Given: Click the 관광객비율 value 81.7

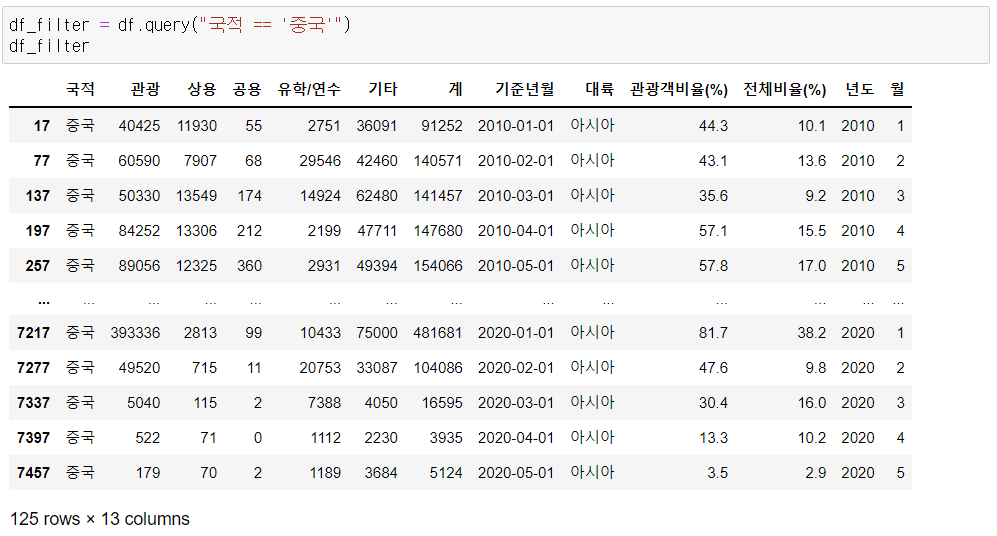Looking at the screenshot, I should pos(713,333).
